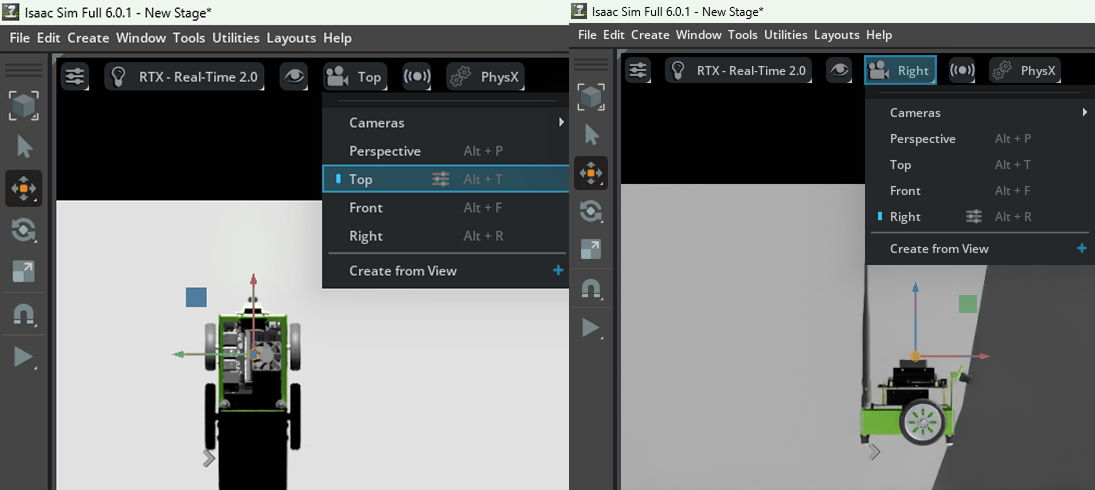Select Right camera in left dropdown
1095x490 pixels.
pyautogui.click(x=446, y=236)
